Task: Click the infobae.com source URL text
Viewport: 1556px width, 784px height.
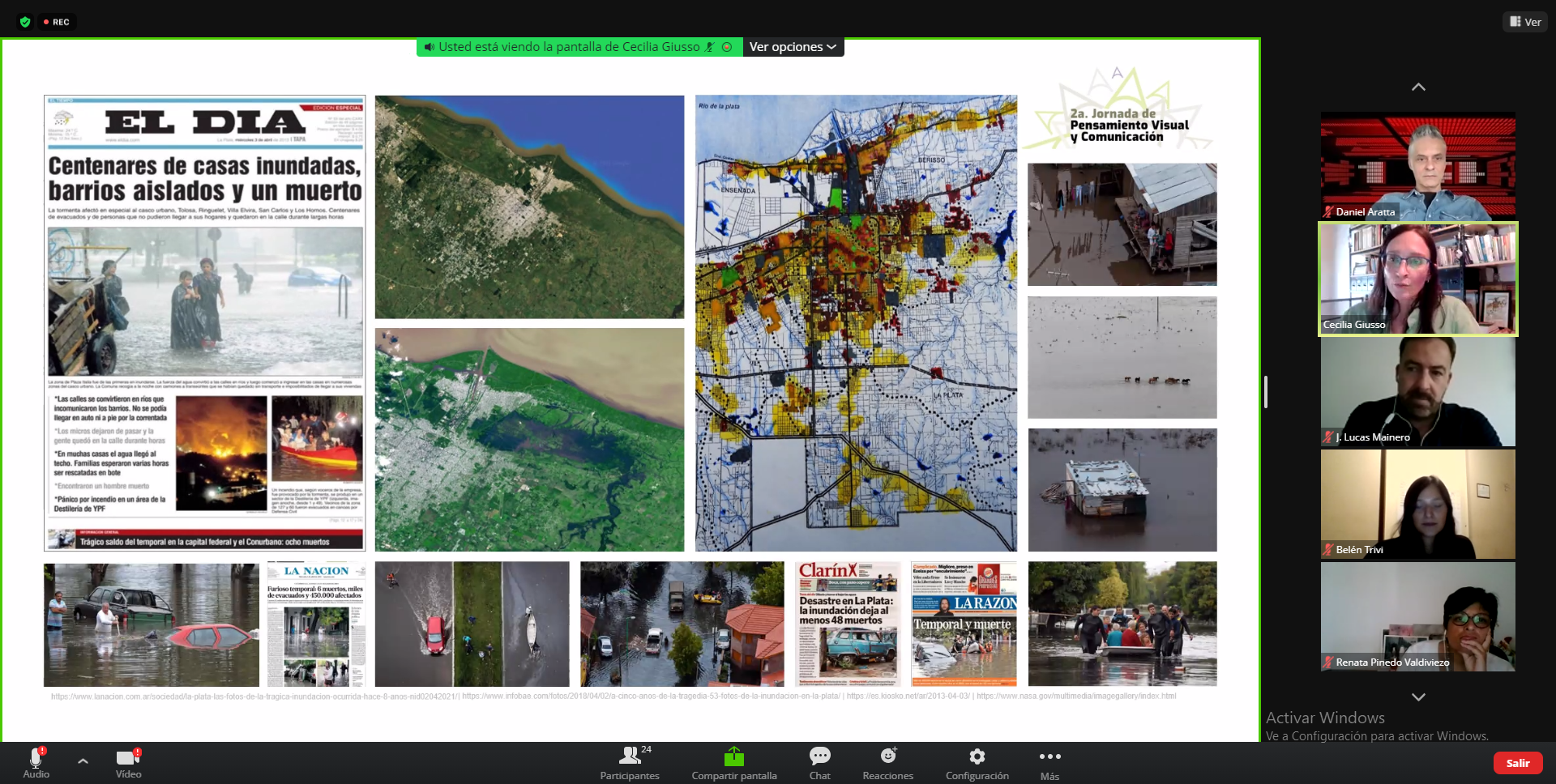Action: (652, 696)
